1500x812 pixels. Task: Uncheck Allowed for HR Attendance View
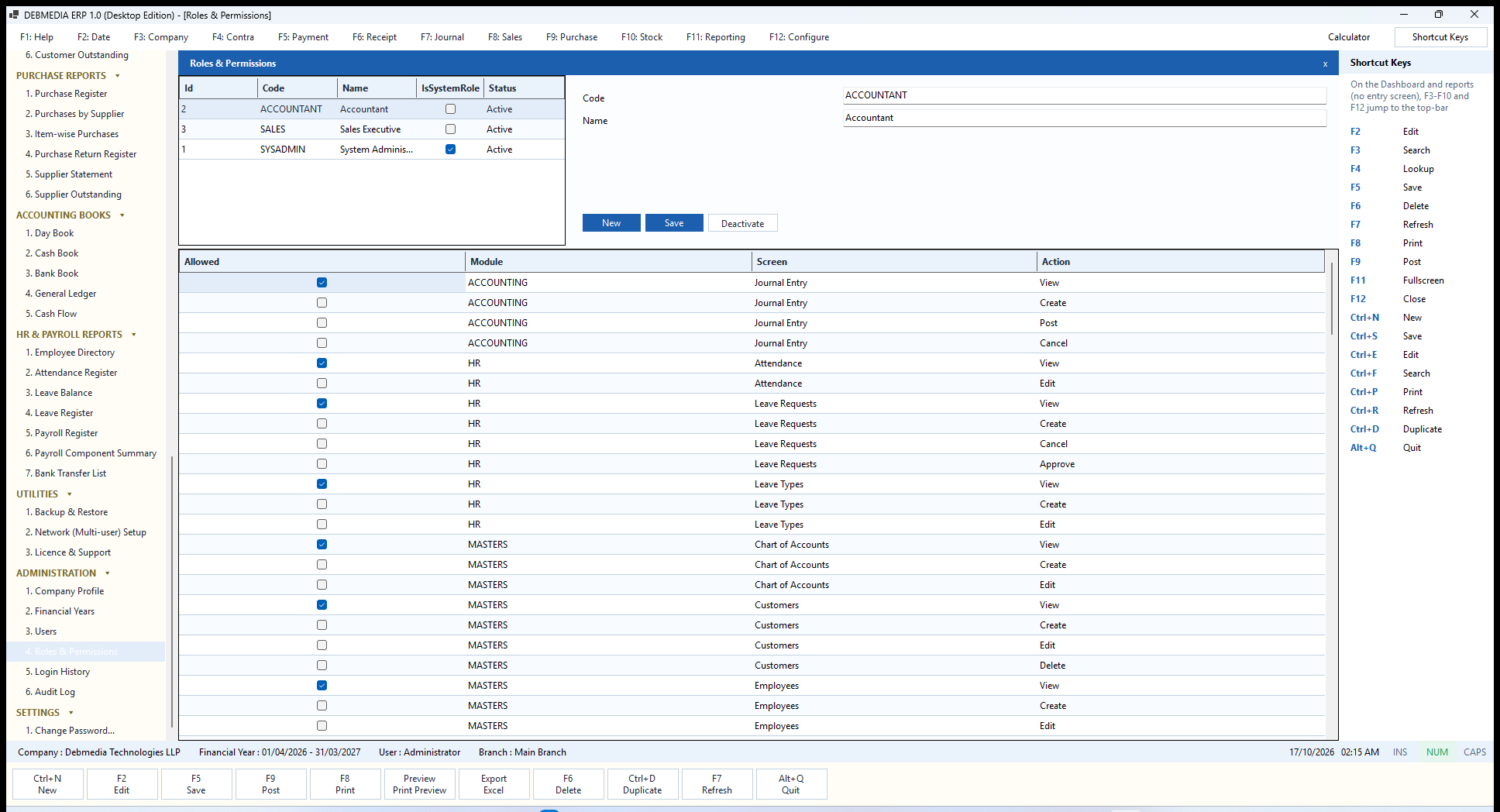(322, 363)
